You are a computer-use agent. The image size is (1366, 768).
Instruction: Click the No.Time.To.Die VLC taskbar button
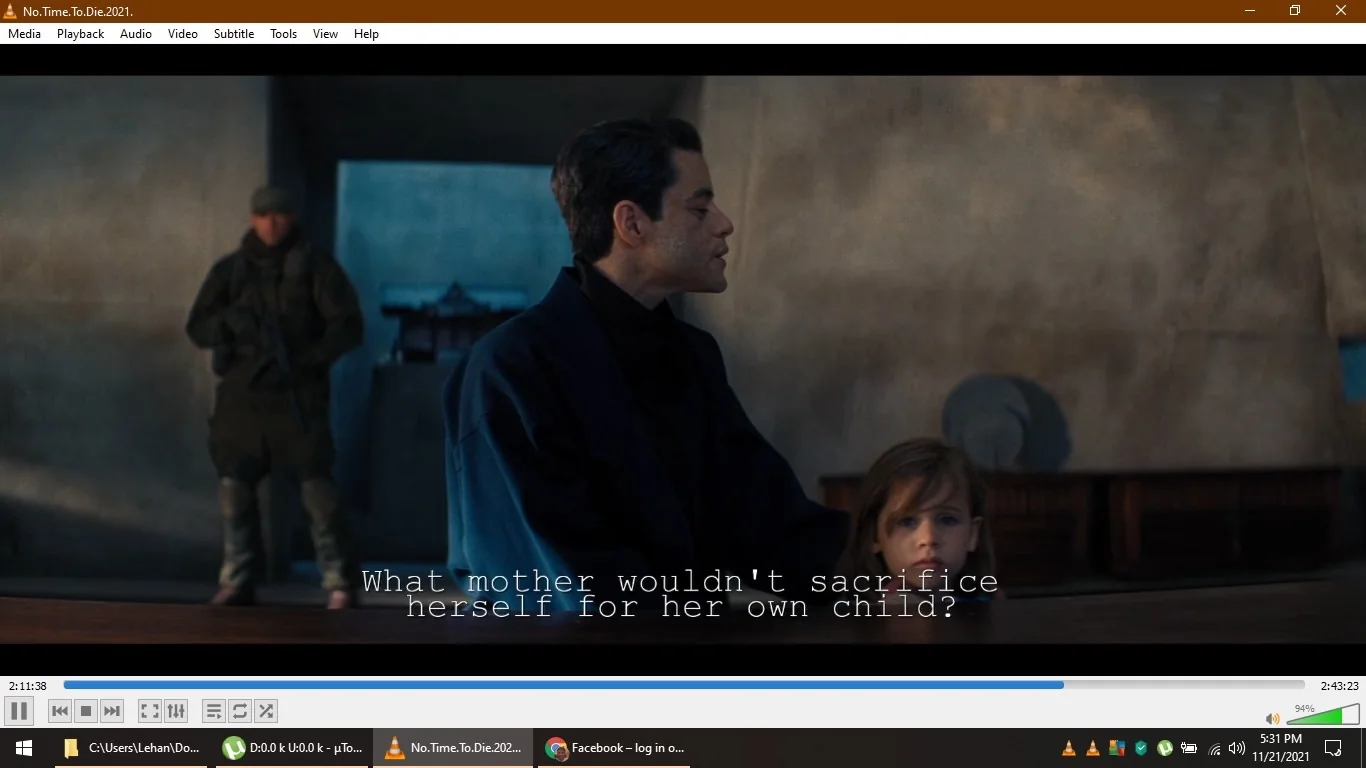coord(453,748)
